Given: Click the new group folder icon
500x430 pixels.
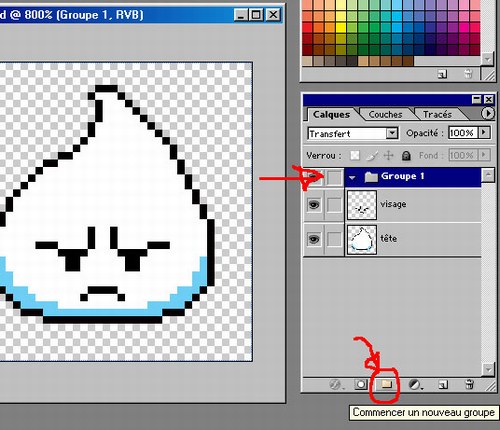Looking at the screenshot, I should pyautogui.click(x=386, y=385).
